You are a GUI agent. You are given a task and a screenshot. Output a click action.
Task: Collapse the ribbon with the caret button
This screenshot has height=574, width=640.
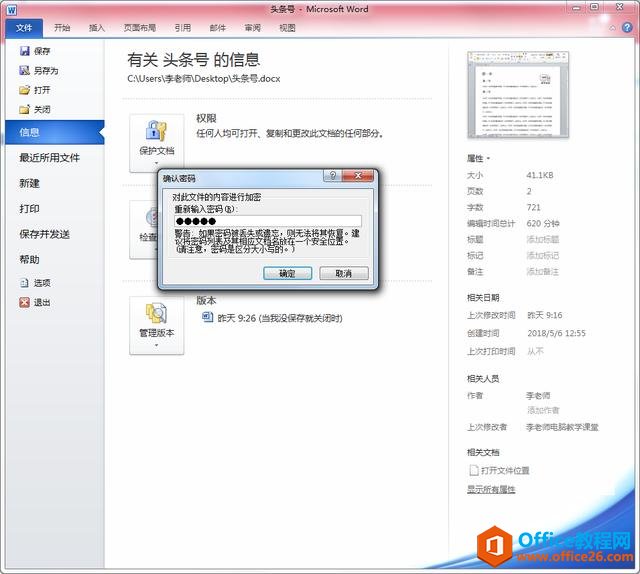coord(612,28)
